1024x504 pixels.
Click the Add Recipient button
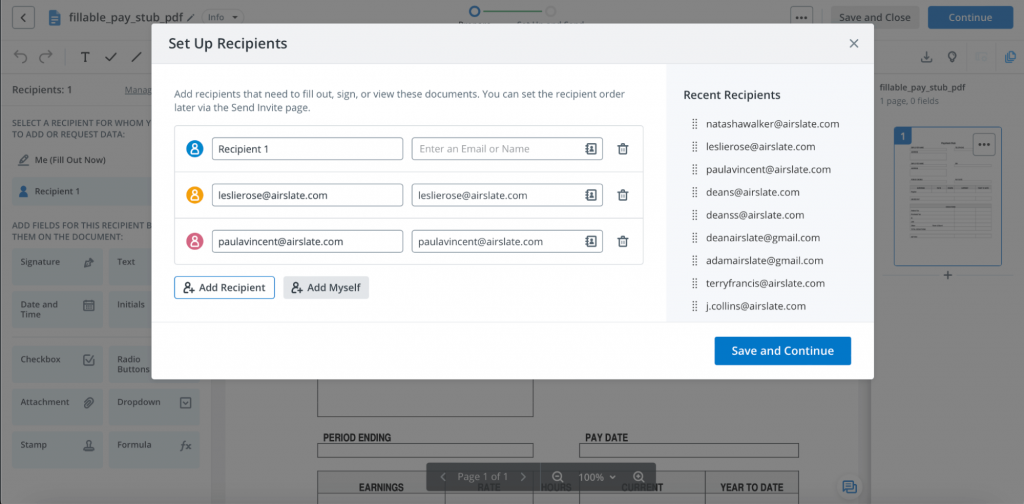pos(224,288)
